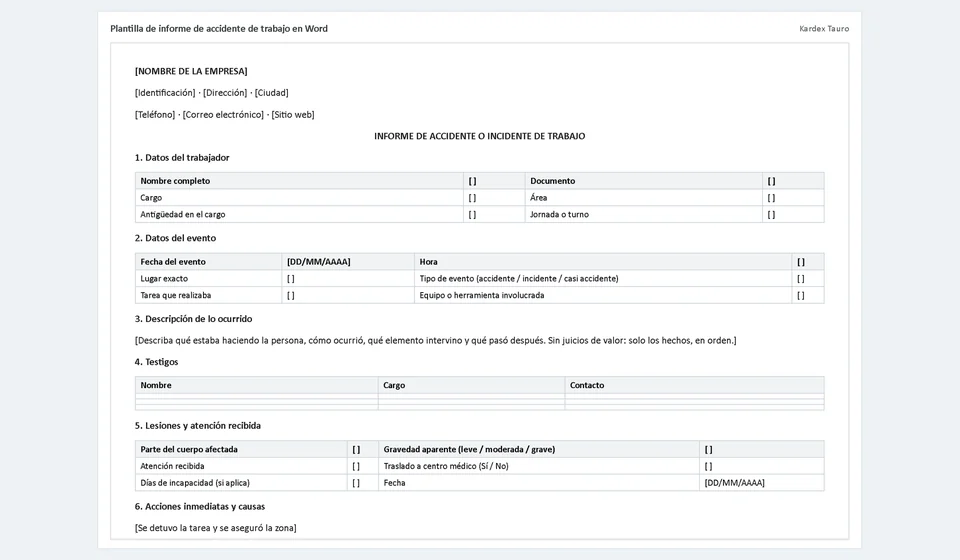
Task: Click 'Traslado a centro médico (Sí / No)' cell
Action: 539,466
